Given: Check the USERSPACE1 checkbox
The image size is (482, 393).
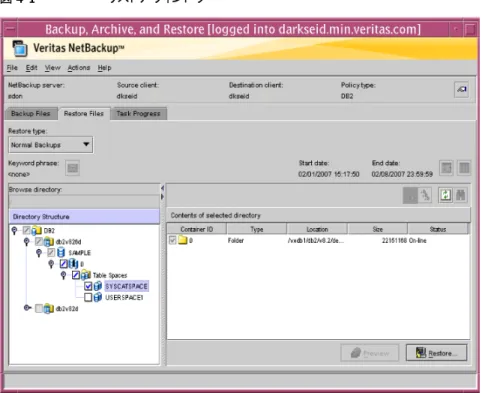Looking at the screenshot, I should pos(88,297).
